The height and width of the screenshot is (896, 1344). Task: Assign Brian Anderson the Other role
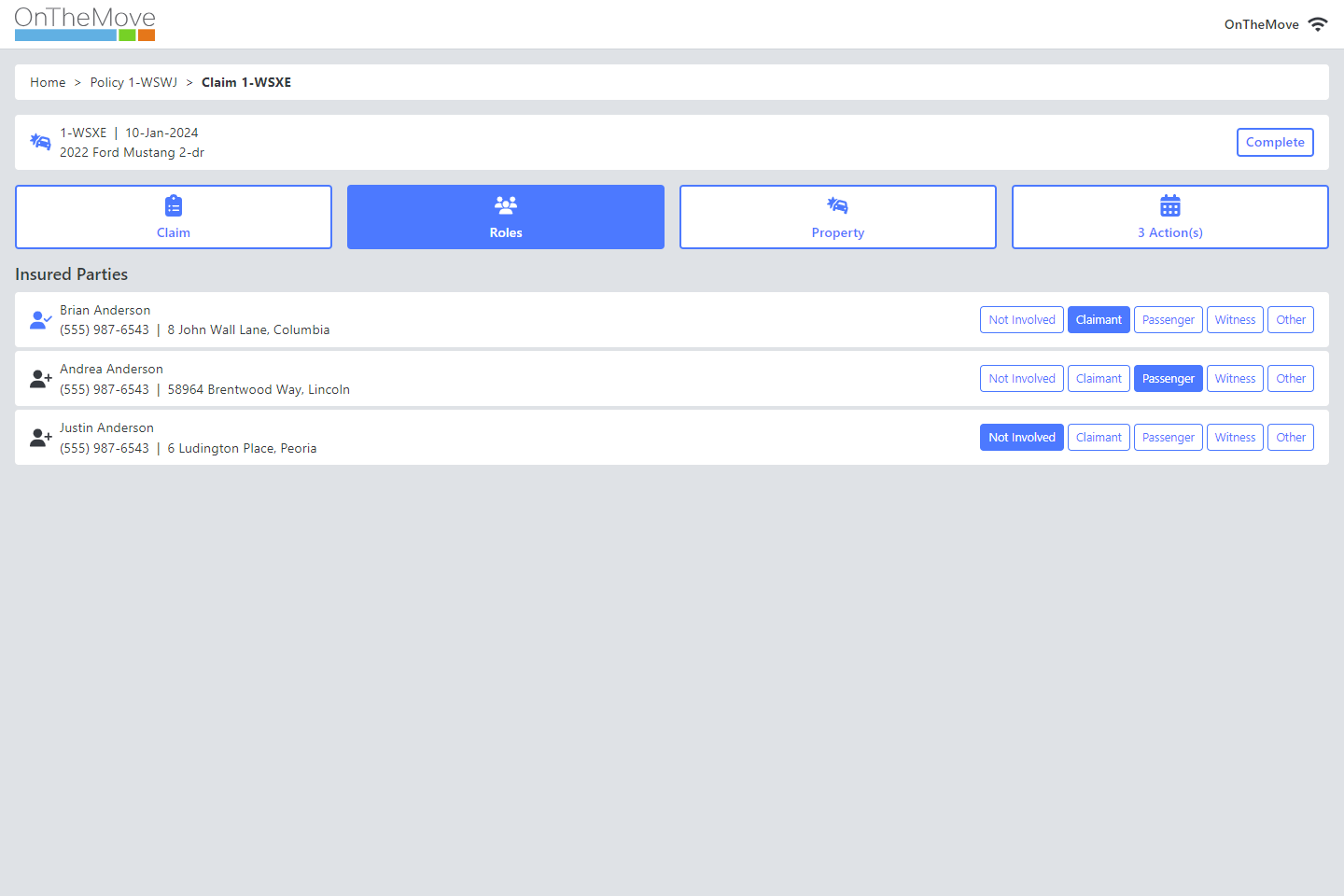pyautogui.click(x=1291, y=319)
